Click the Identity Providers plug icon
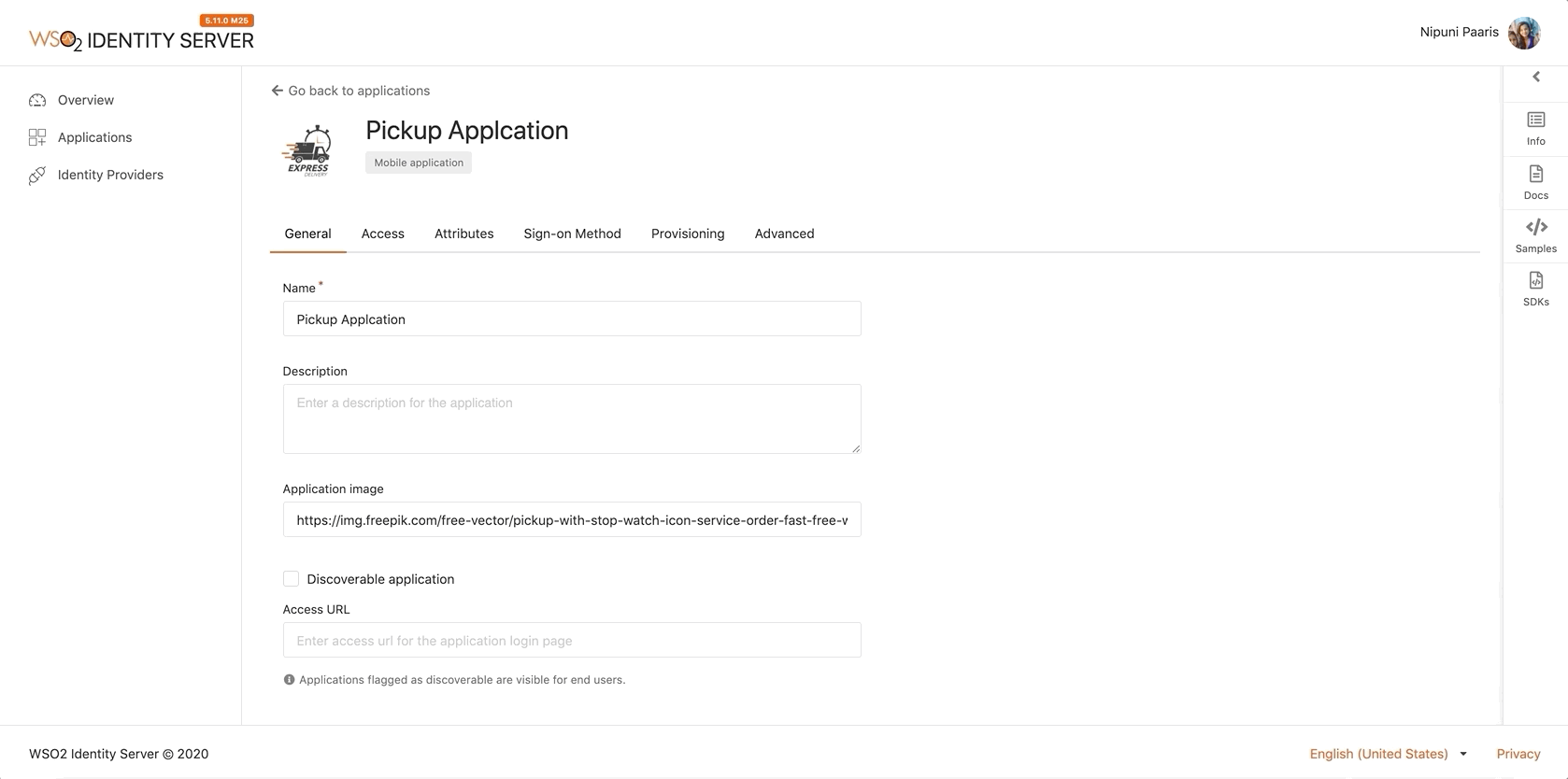This screenshot has width=1568, height=779. click(x=37, y=175)
